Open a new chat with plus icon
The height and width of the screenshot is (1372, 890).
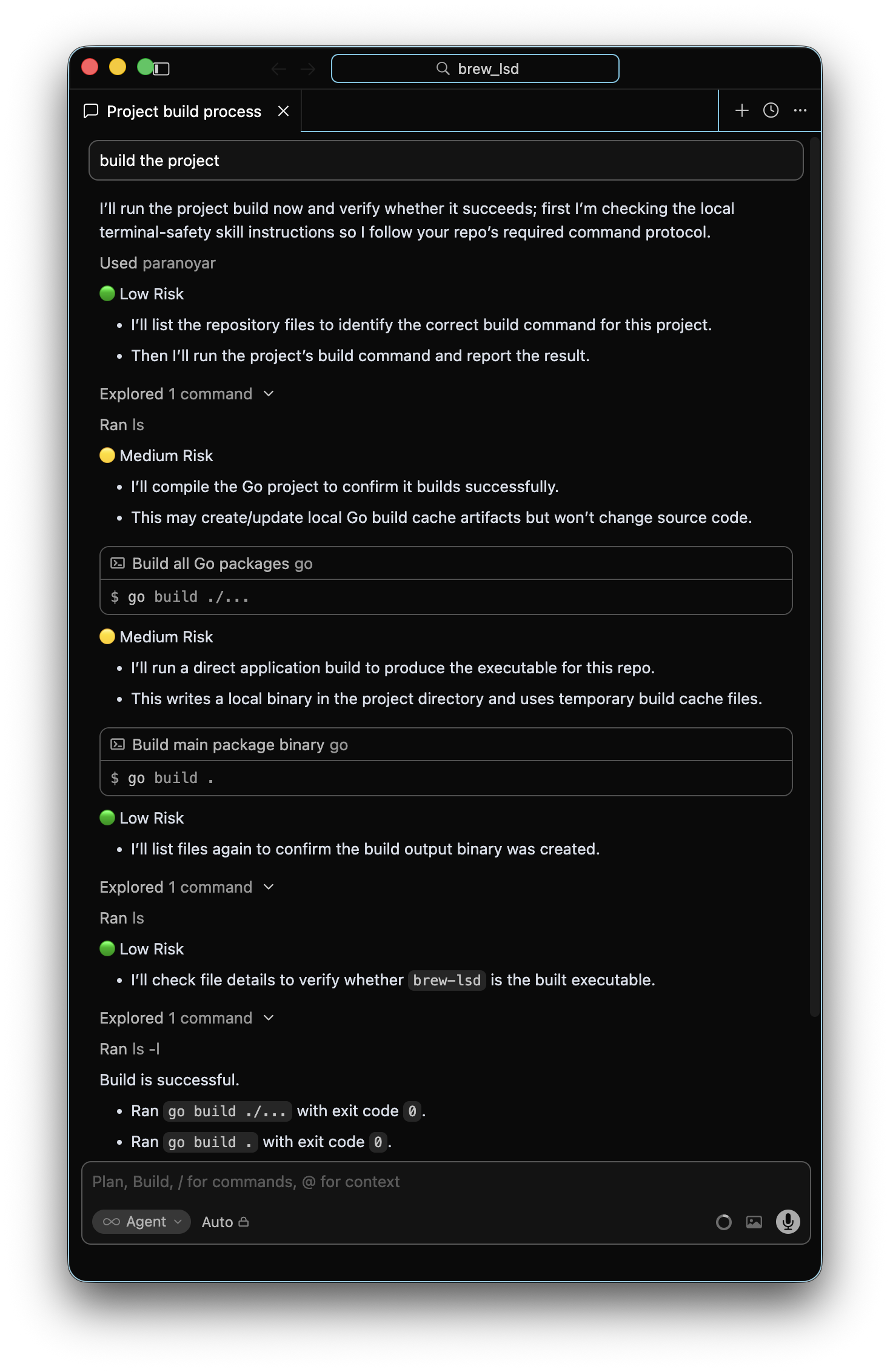tap(741, 110)
